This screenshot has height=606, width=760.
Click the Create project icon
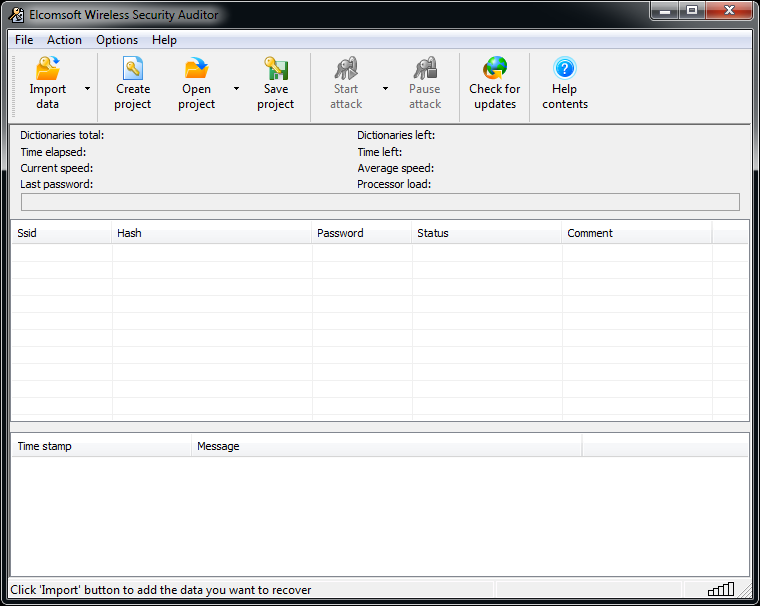(133, 69)
